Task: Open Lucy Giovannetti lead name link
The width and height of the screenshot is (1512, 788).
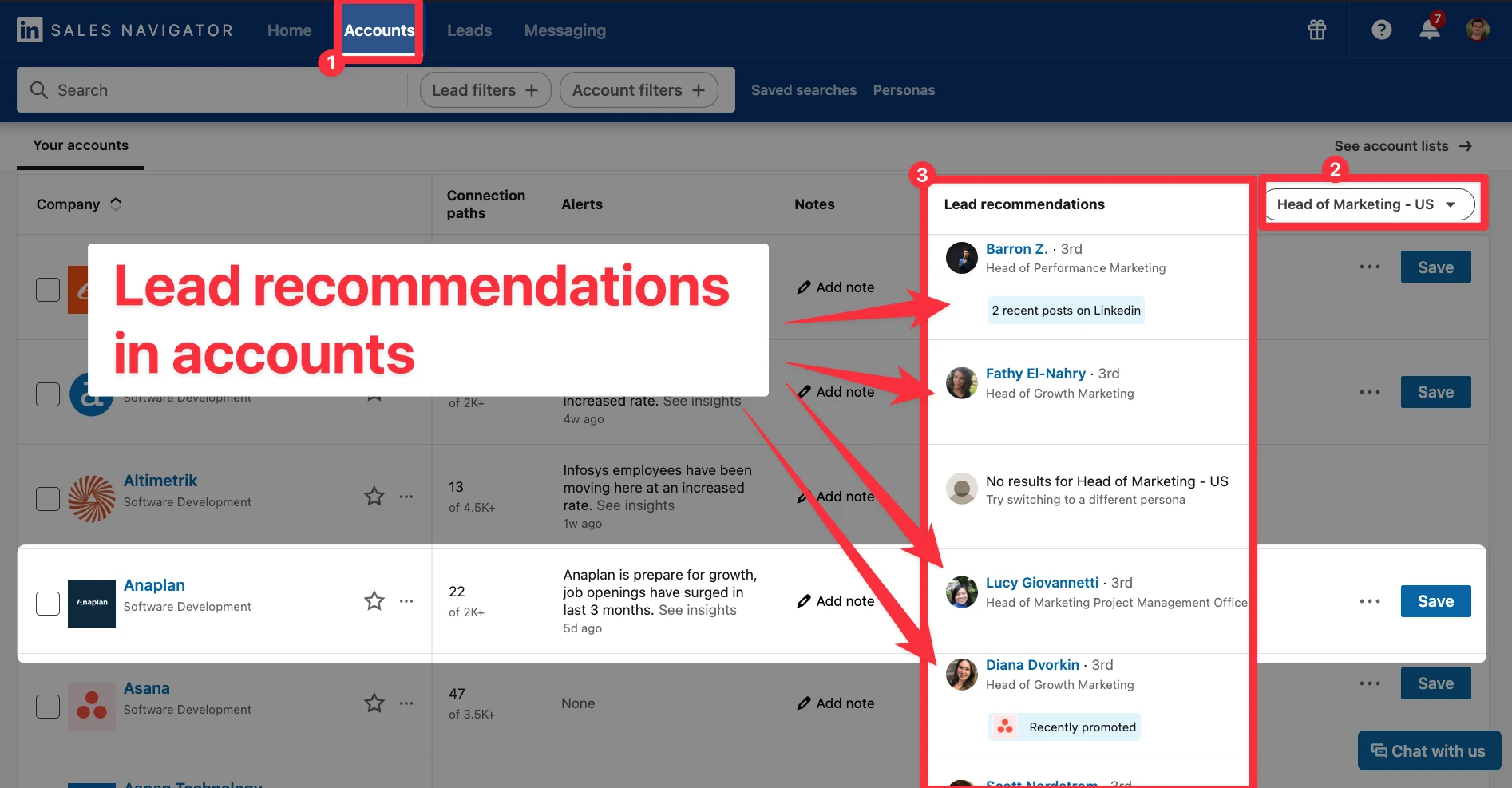Action: [x=1042, y=583]
